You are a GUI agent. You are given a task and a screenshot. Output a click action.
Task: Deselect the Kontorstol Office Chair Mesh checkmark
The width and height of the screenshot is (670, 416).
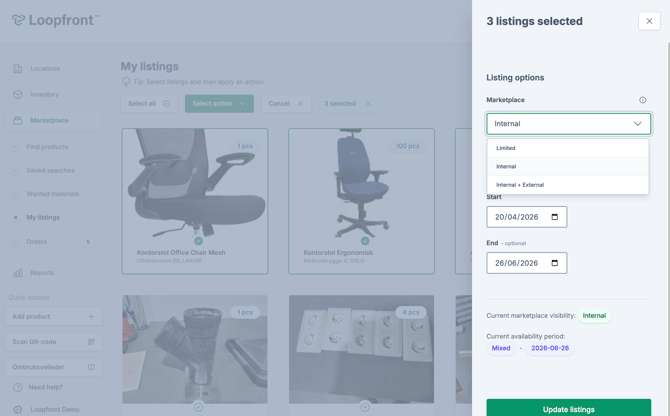click(x=198, y=241)
